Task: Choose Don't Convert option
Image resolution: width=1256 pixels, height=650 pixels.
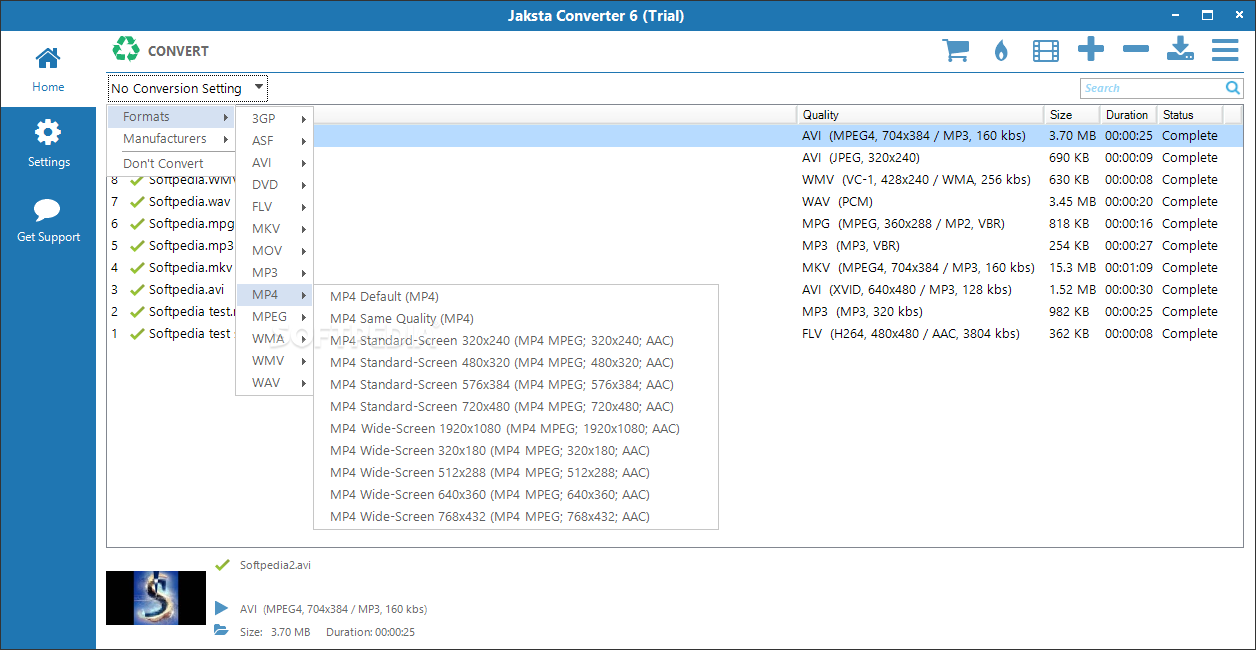Action: (171, 163)
